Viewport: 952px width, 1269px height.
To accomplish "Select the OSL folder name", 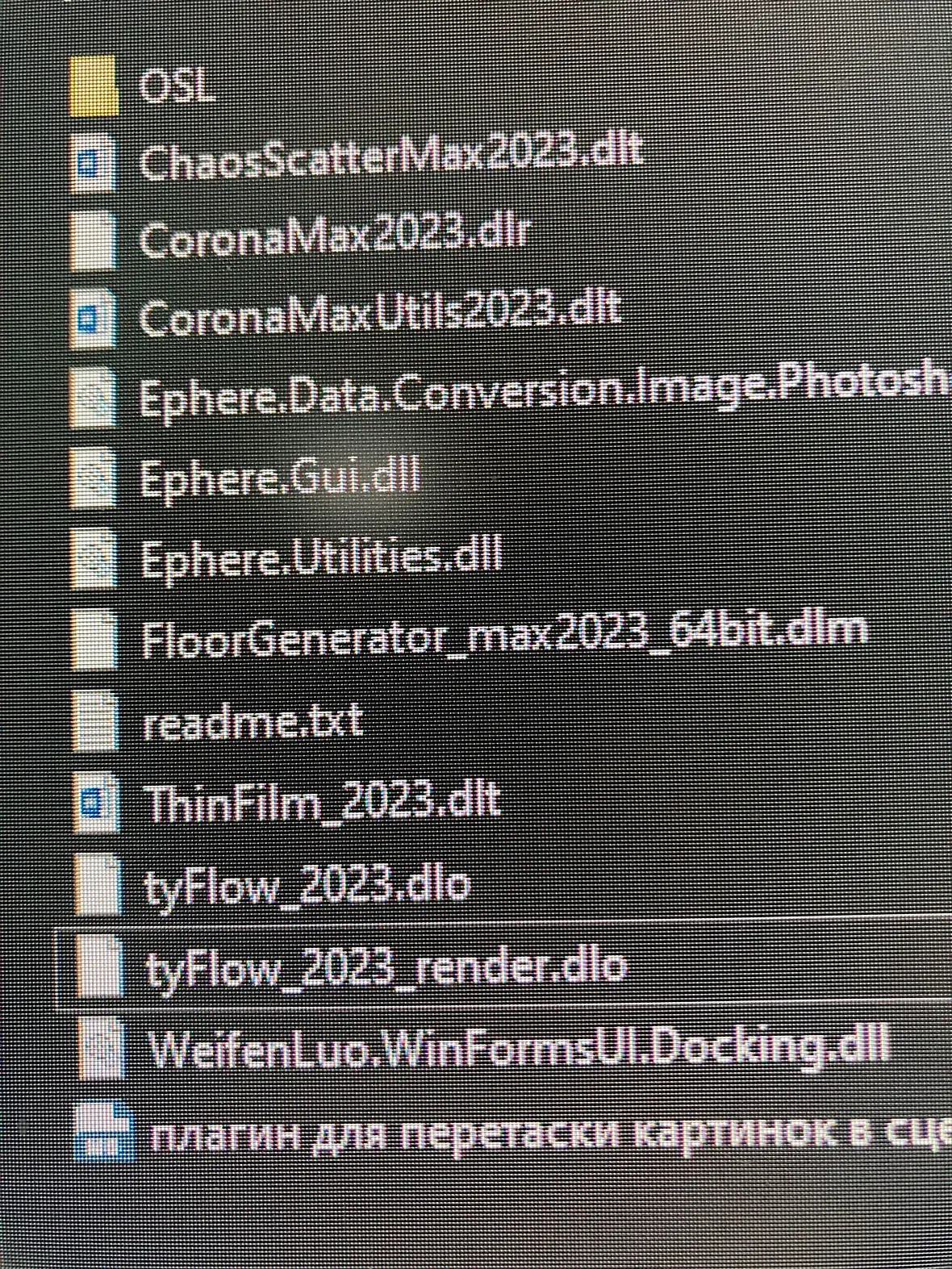I will click(177, 86).
